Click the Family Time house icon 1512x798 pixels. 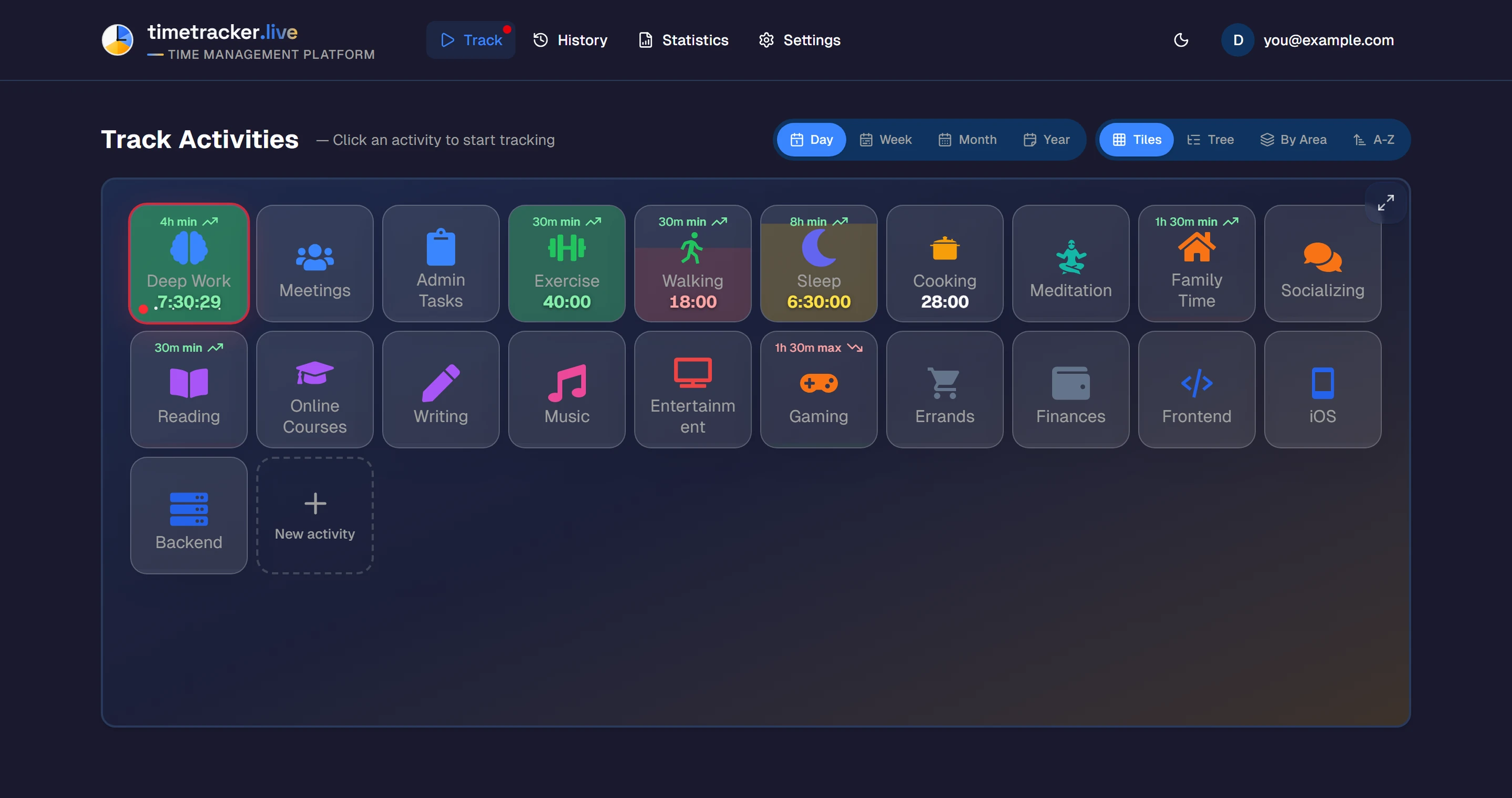click(x=1196, y=247)
